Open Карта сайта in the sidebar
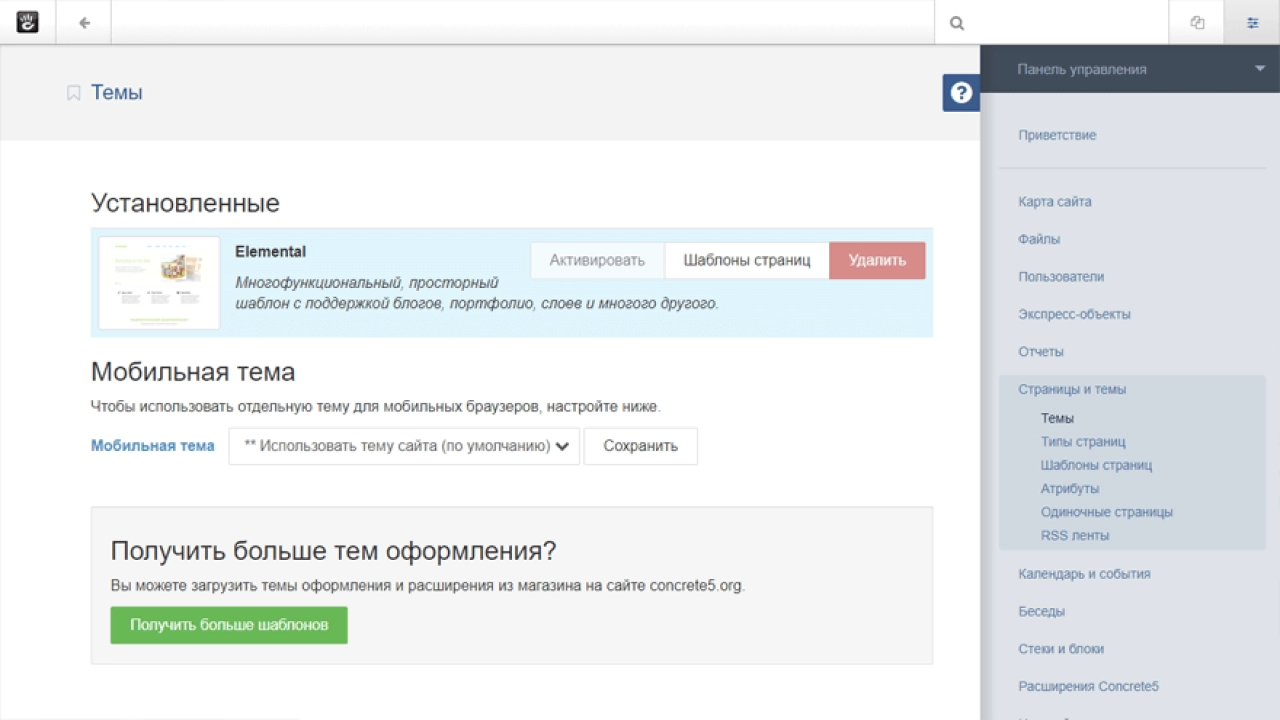 tap(1055, 202)
